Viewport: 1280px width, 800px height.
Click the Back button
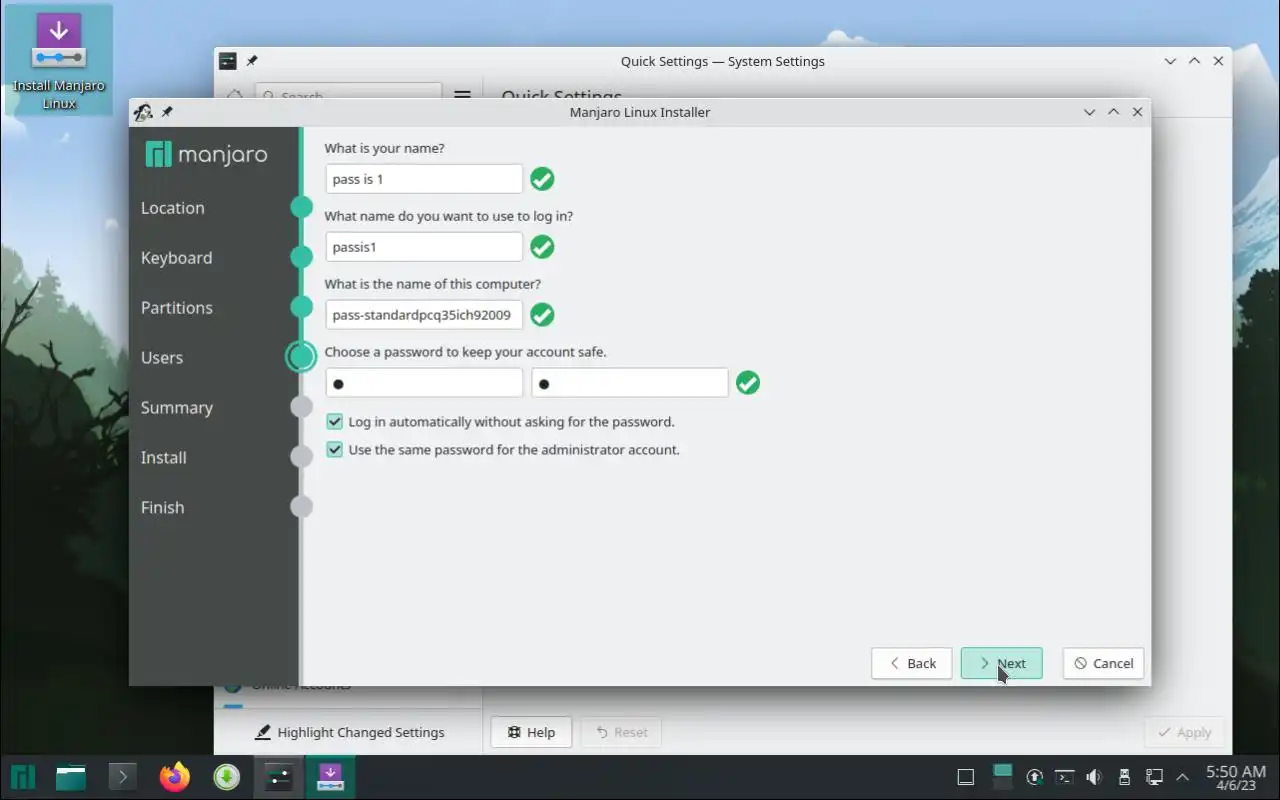(911, 663)
